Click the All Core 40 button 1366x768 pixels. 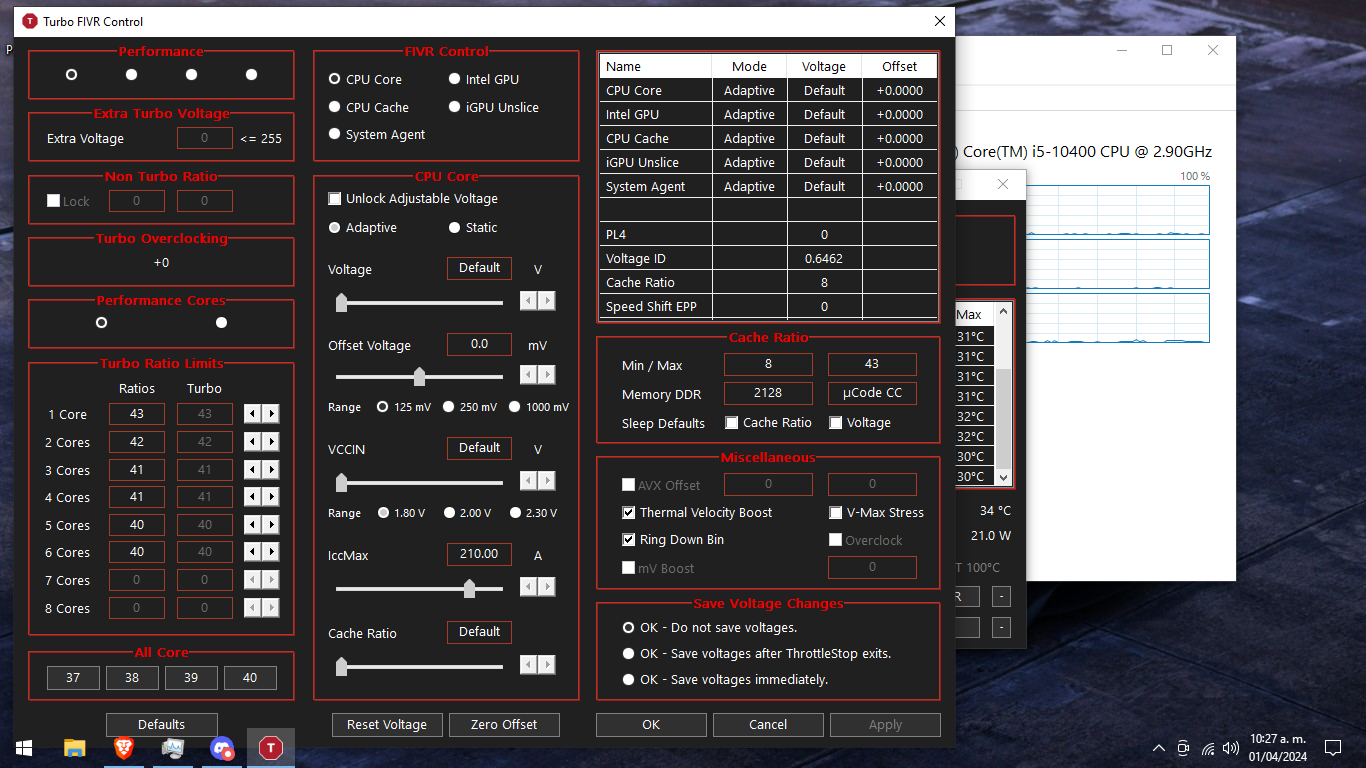[250, 677]
